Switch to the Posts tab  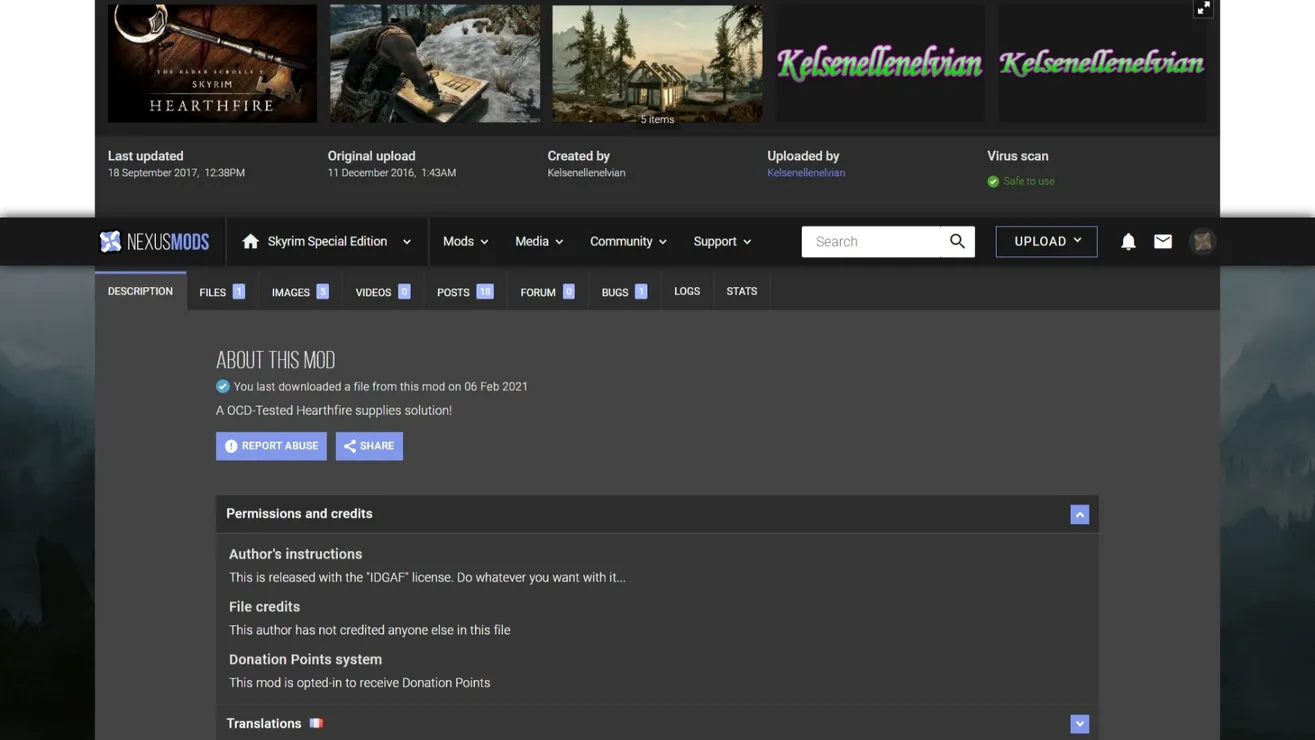click(x=464, y=292)
